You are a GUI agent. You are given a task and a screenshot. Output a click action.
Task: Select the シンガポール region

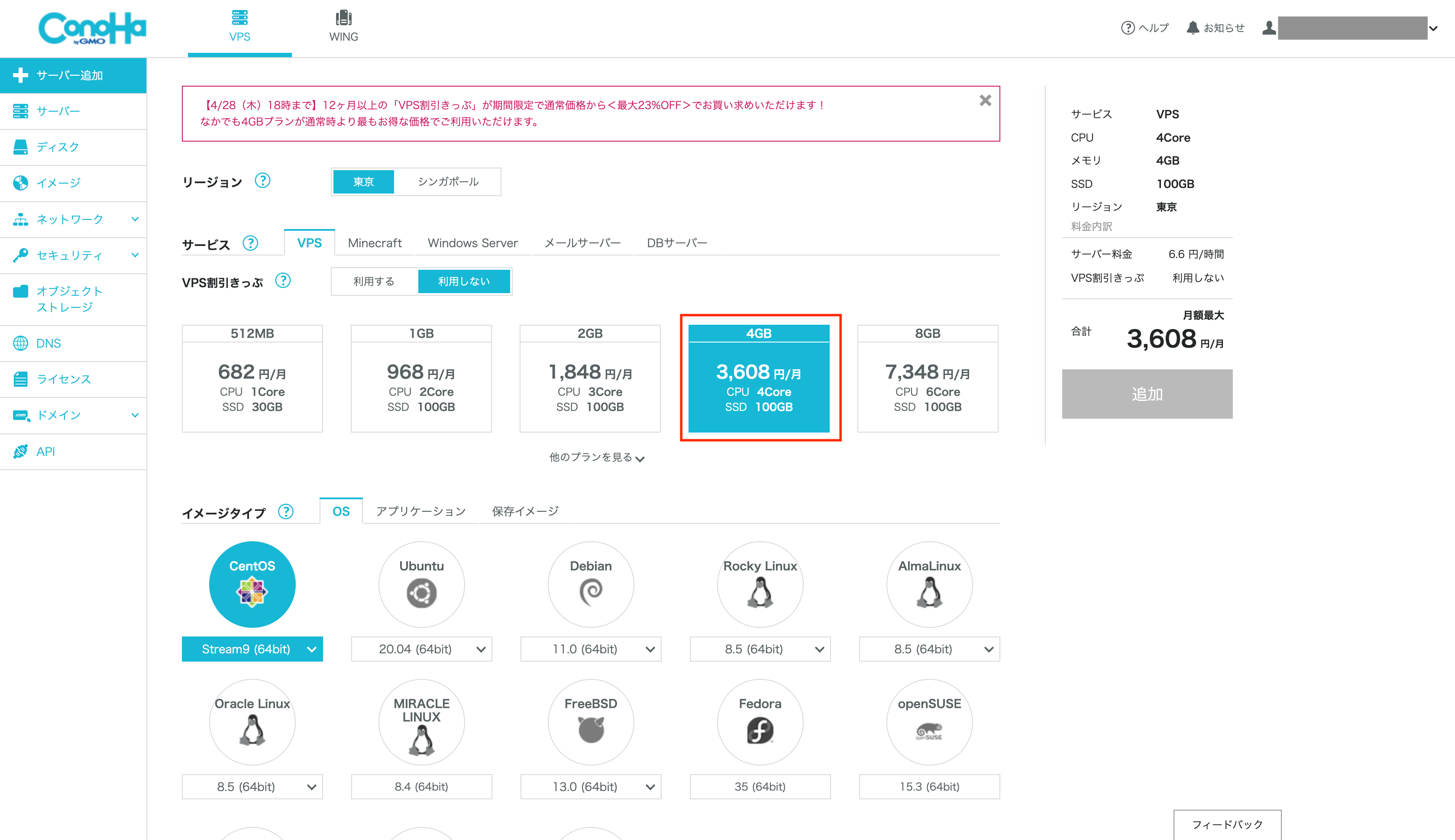[448, 182]
